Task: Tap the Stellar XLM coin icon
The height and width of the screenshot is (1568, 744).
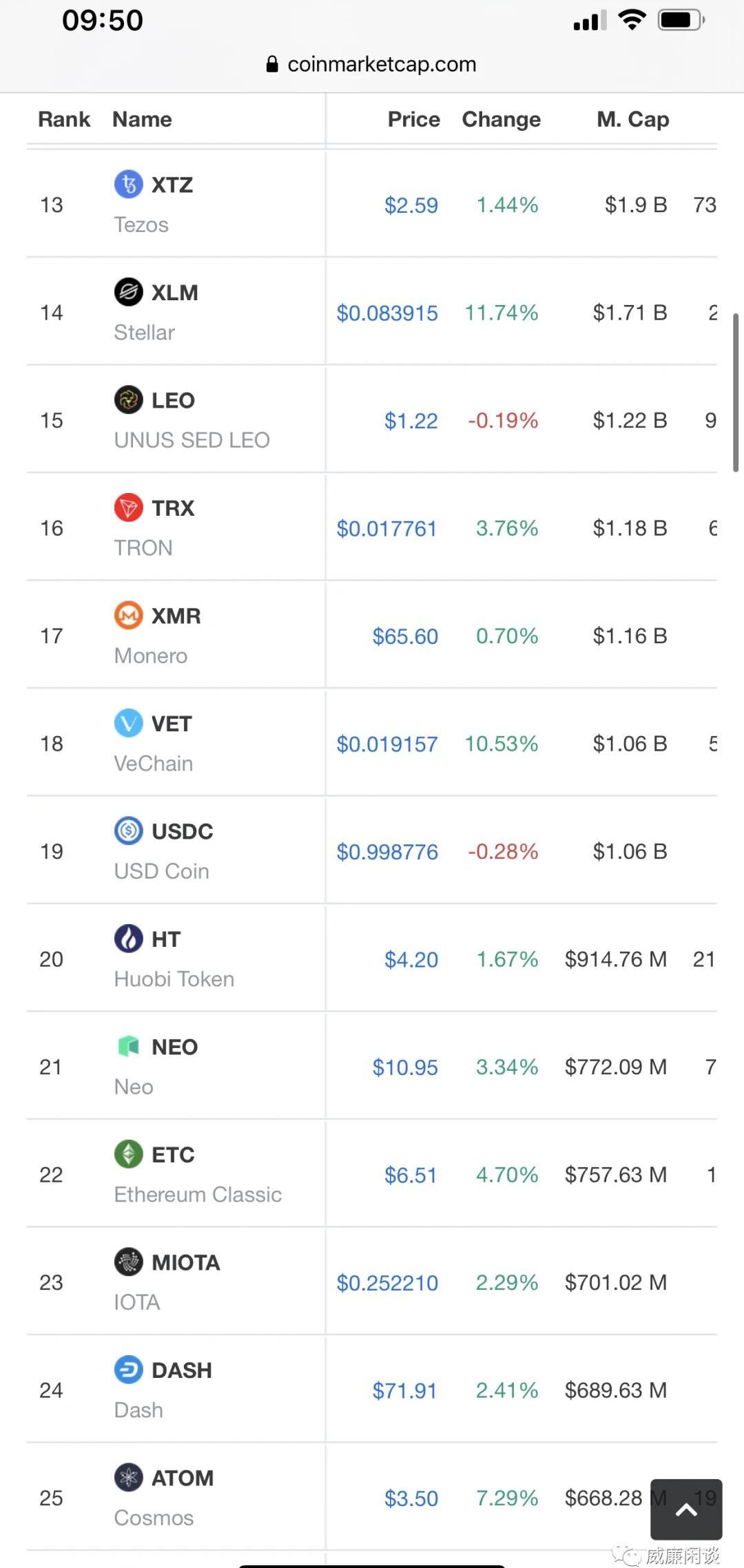Action: coord(128,292)
